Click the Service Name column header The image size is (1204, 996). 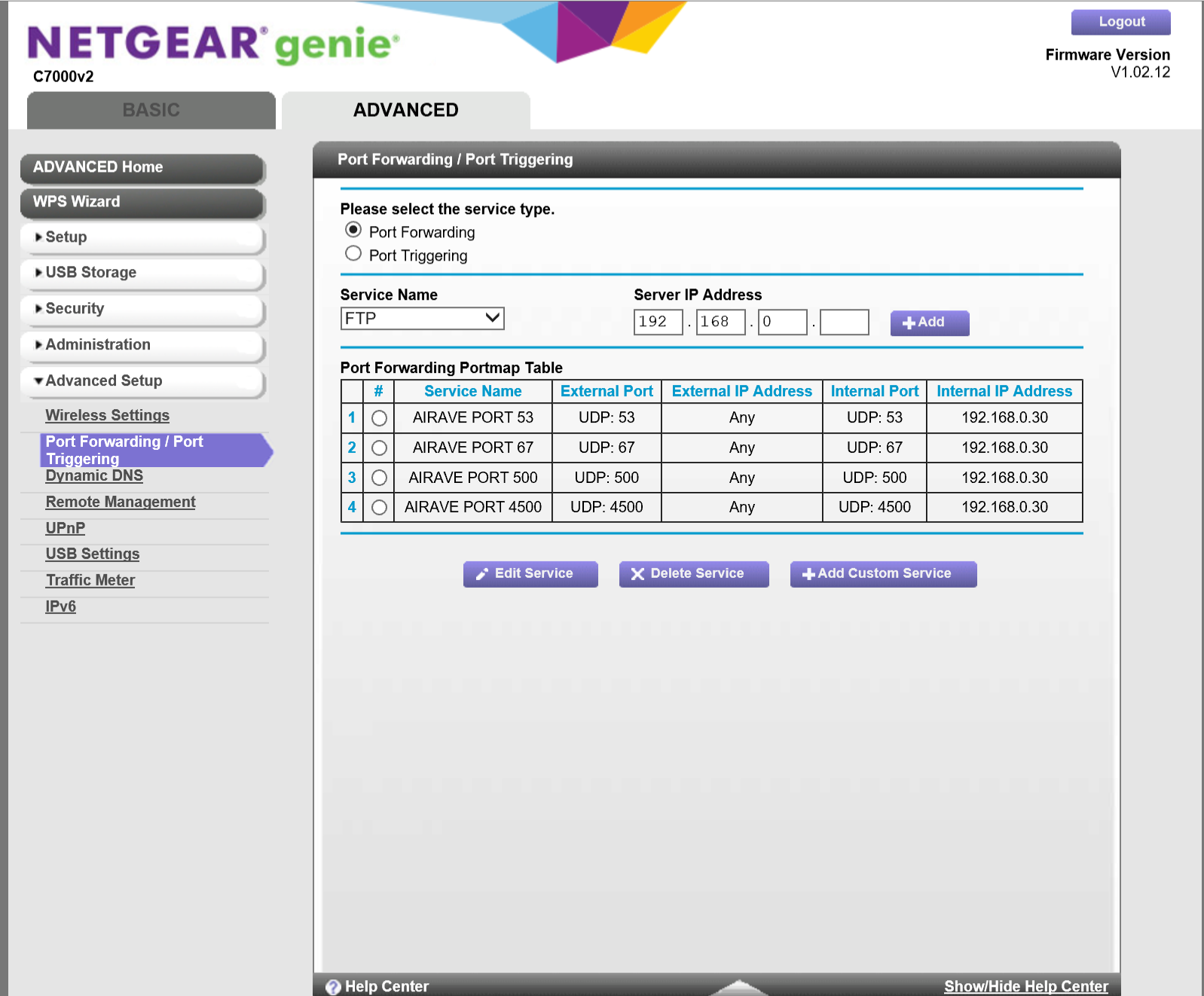[x=473, y=391]
